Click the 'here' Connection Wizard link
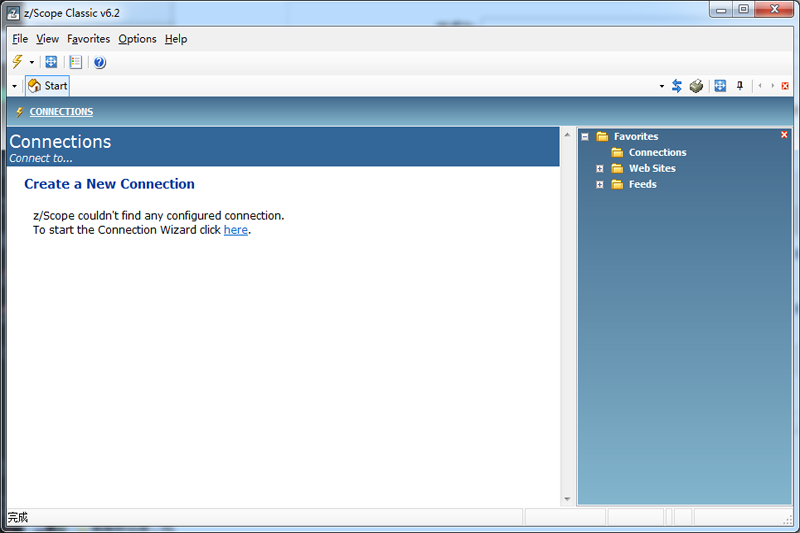800x533 pixels. [x=236, y=230]
